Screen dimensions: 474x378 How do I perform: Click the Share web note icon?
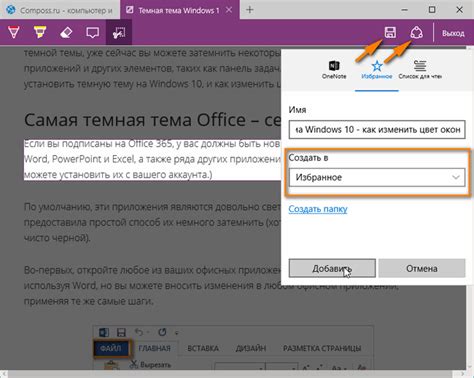coord(417,33)
